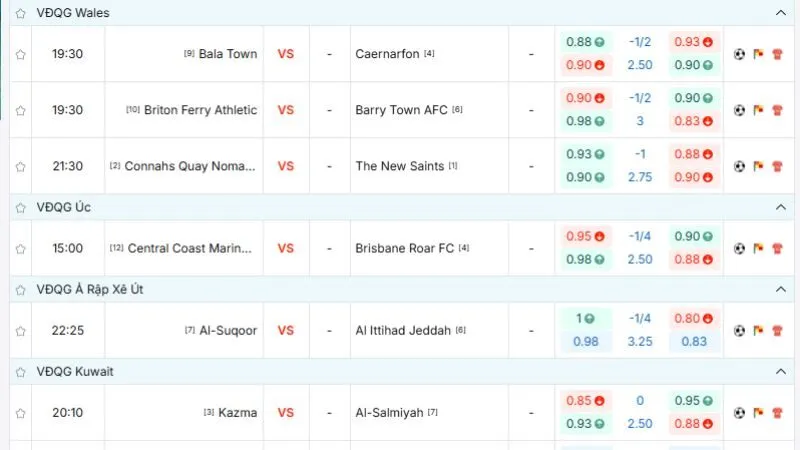Click the corner flag icon for Briton Ferry Athletic match

[757, 110]
